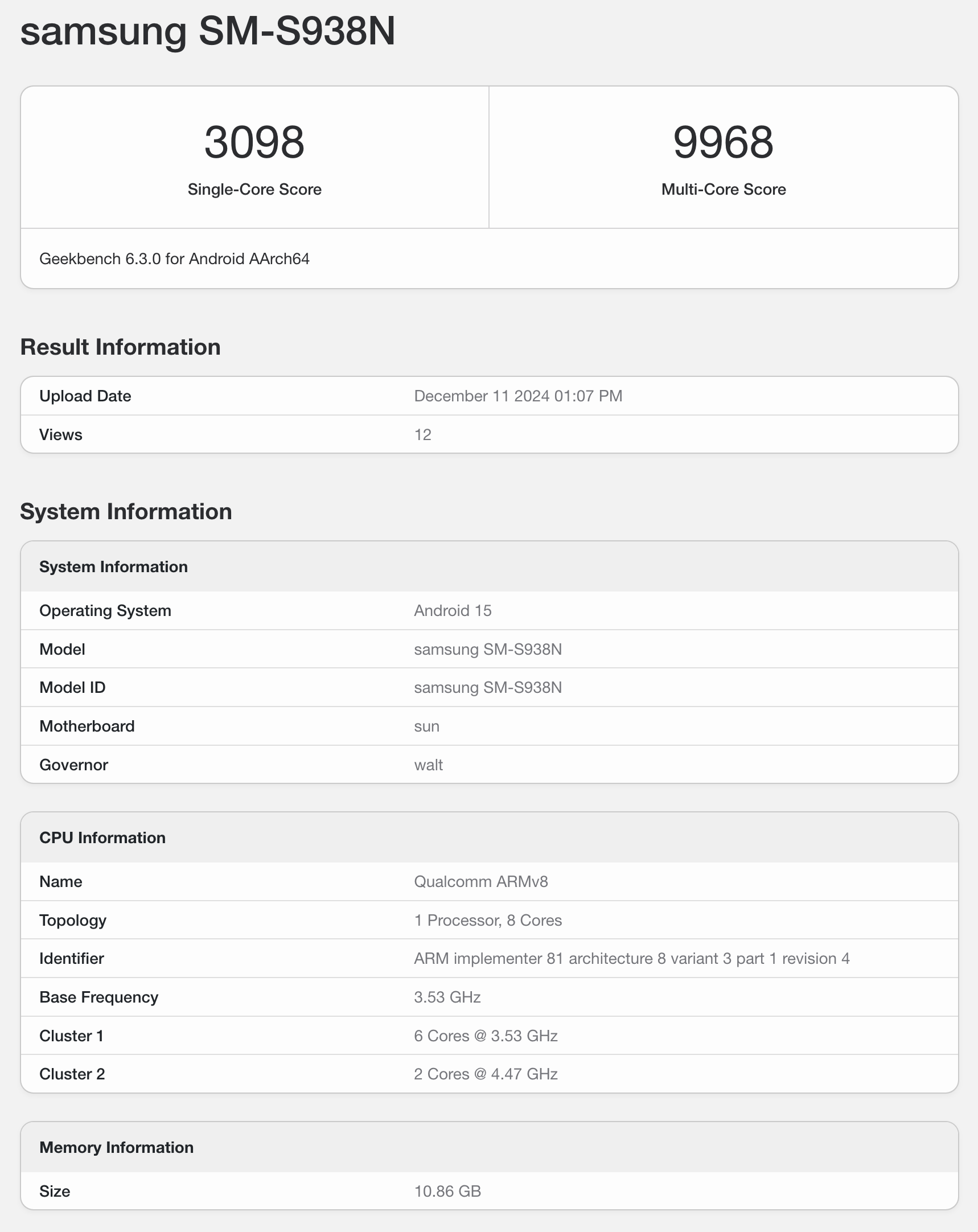978x1232 pixels.
Task: Select the Operating System Android 15 entry
Action: point(452,610)
